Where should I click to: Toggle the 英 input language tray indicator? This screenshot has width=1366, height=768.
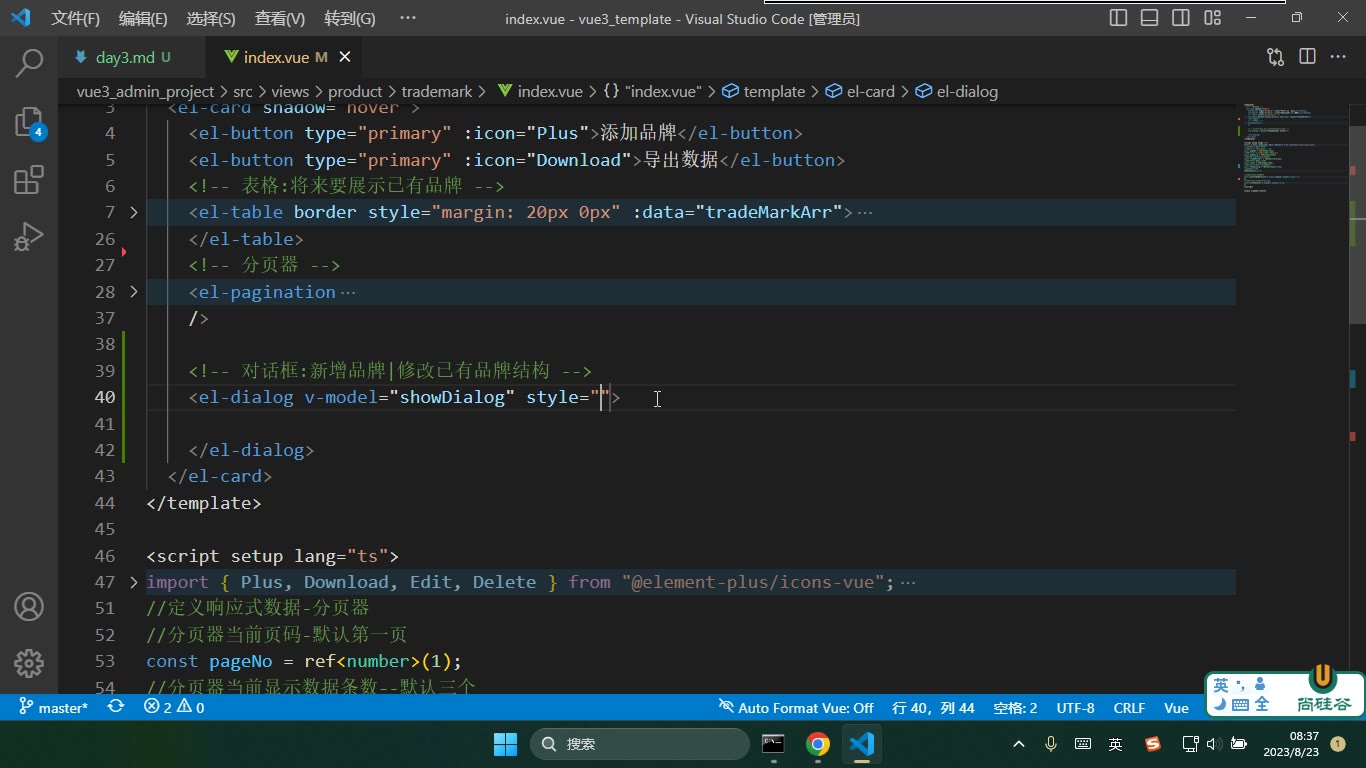pyautogui.click(x=1115, y=744)
